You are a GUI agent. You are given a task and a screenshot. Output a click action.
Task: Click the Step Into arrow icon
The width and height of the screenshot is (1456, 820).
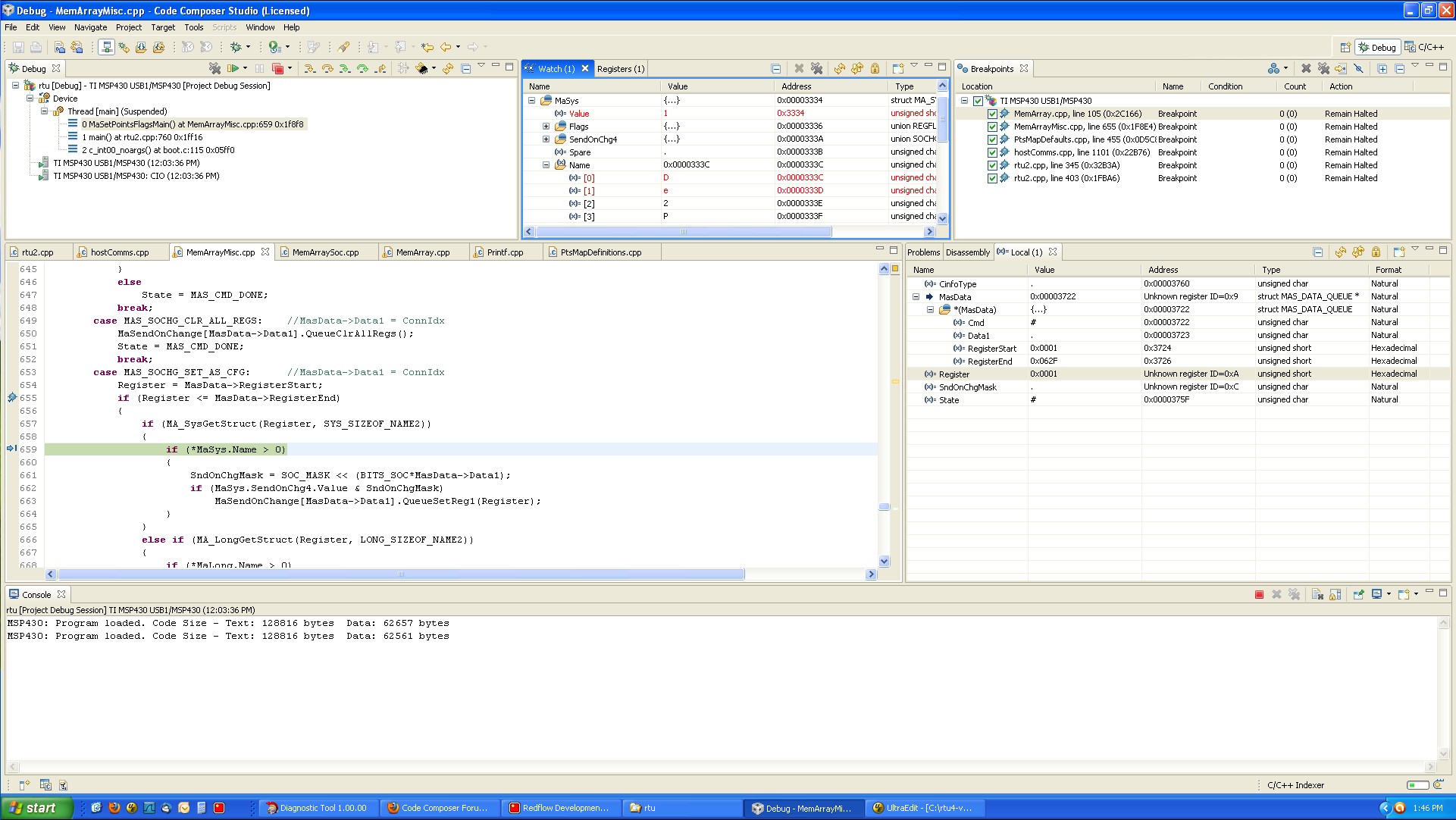click(309, 68)
